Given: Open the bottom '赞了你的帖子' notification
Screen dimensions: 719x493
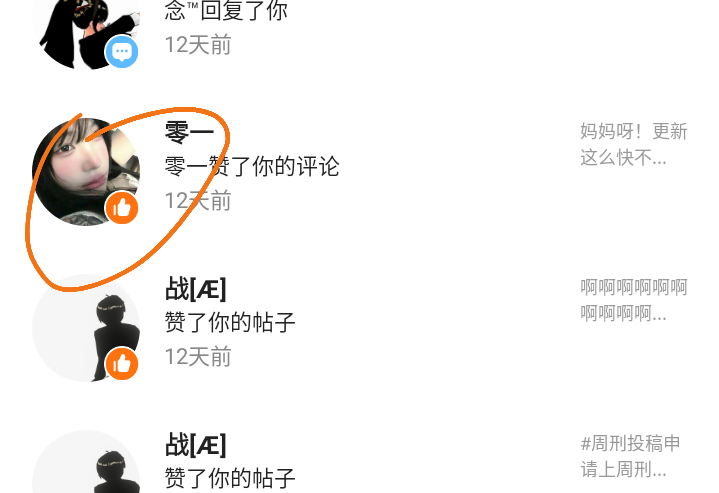Looking at the screenshot, I should [x=230, y=478].
